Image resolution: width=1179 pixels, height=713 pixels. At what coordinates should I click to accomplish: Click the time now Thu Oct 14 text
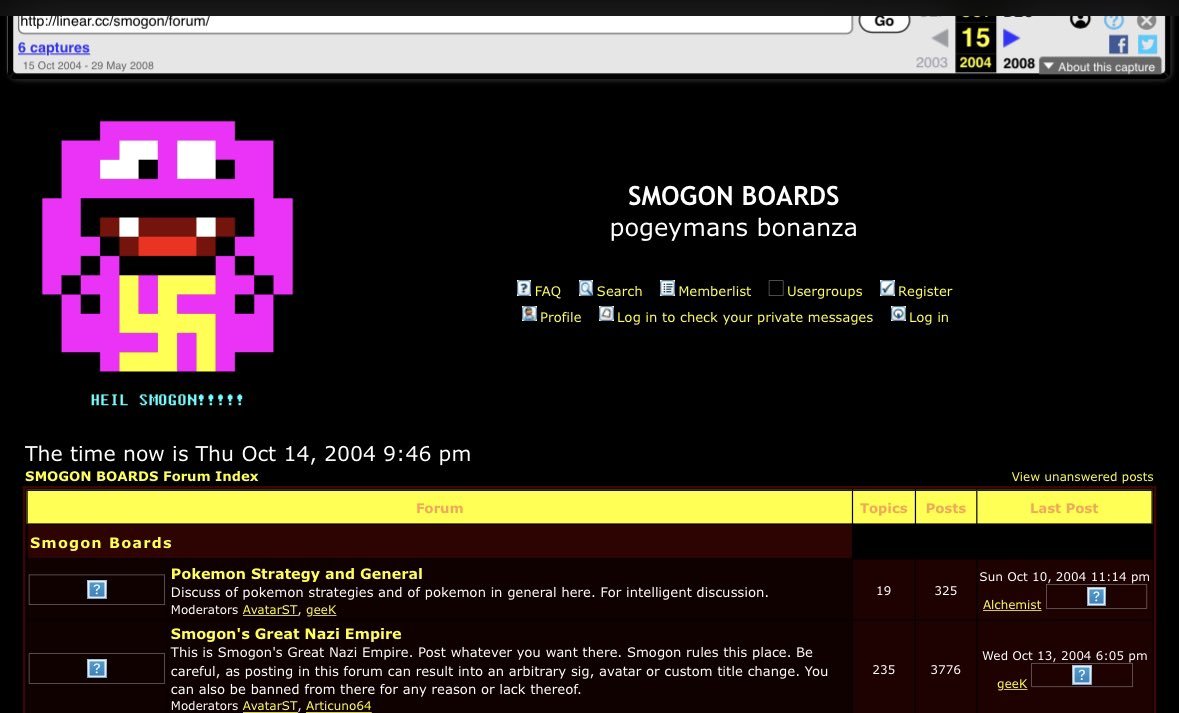[x=248, y=454]
